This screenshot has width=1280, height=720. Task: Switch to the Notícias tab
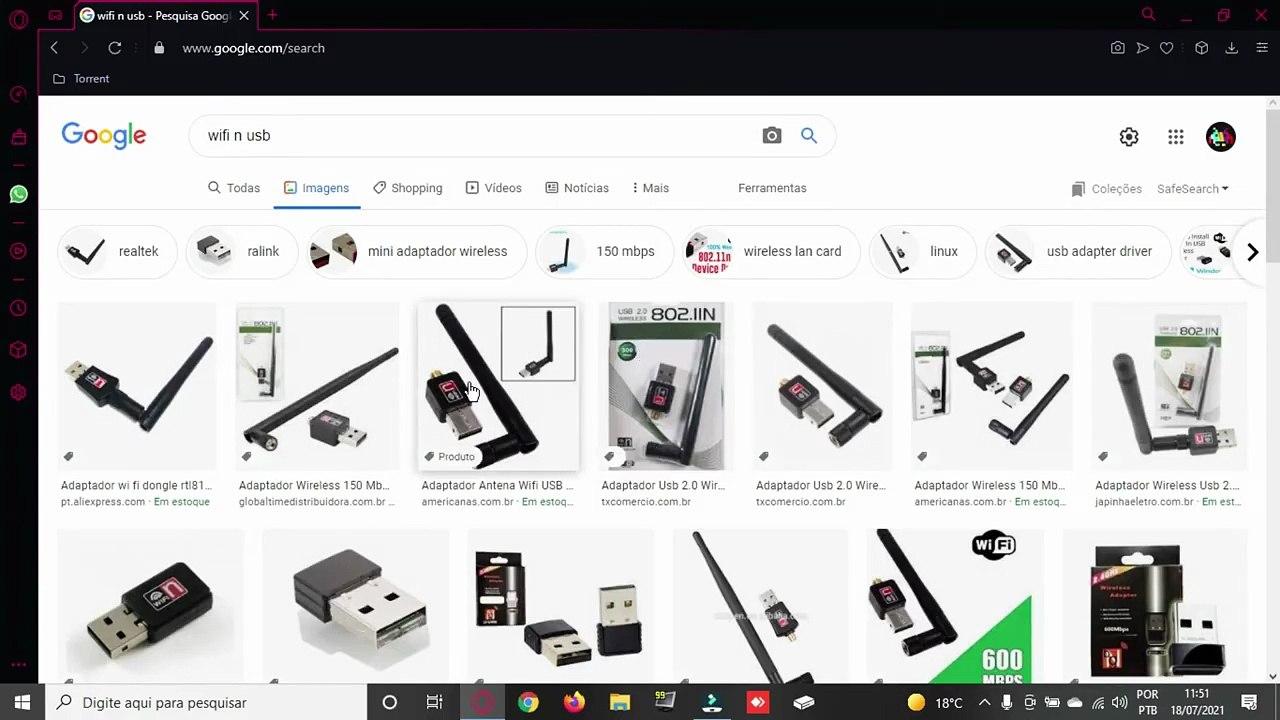click(x=577, y=188)
